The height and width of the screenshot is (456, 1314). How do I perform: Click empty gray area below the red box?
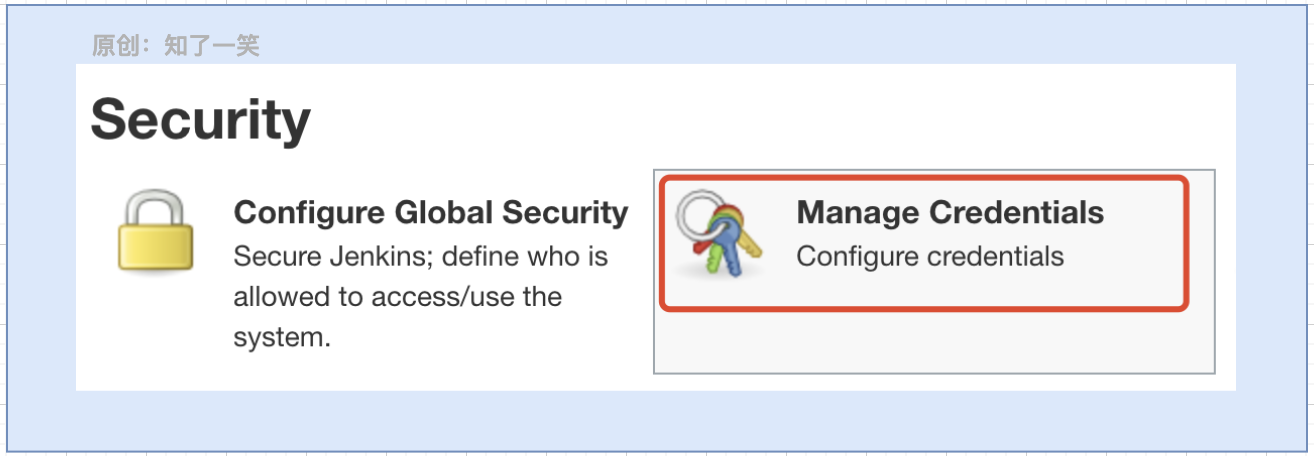(934, 342)
